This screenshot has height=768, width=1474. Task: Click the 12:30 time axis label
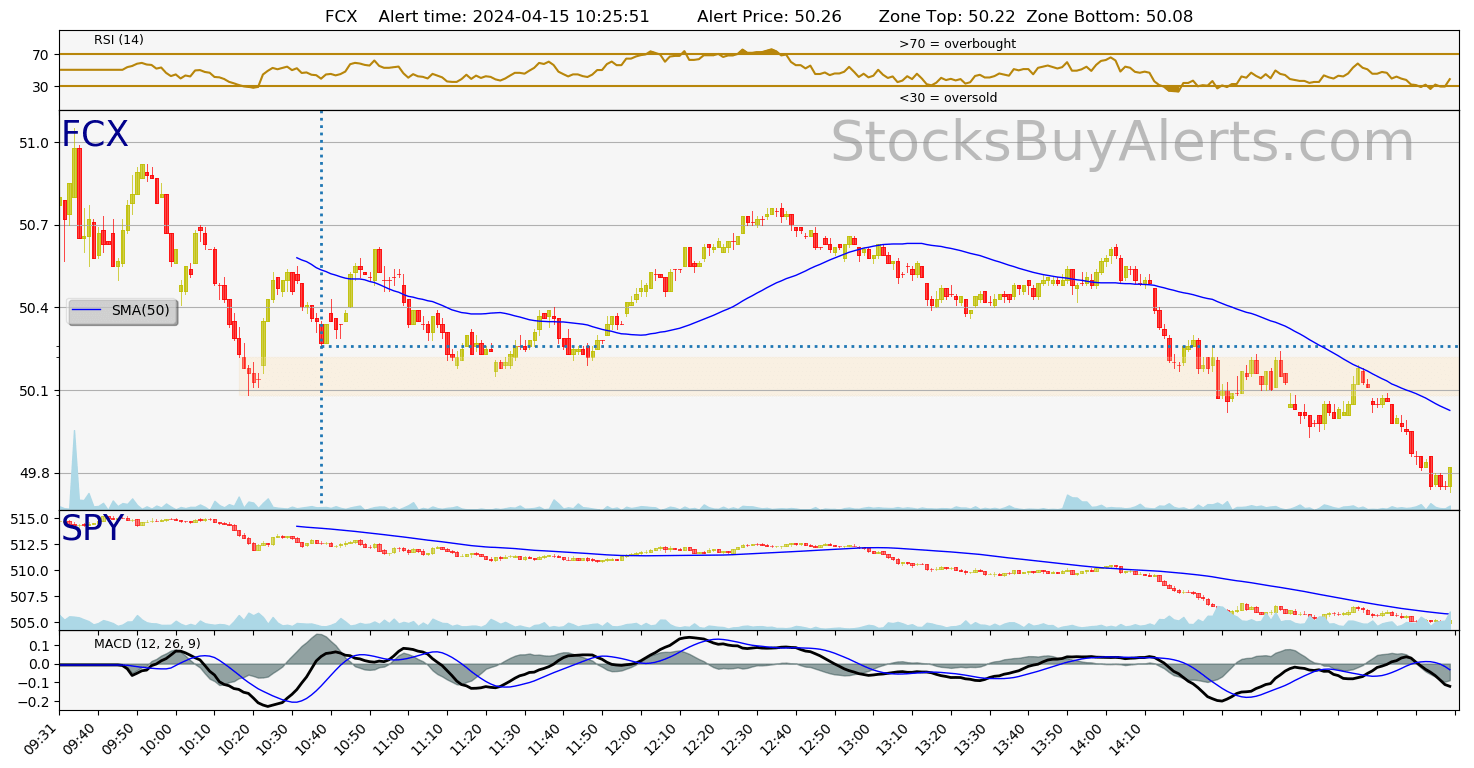738,737
